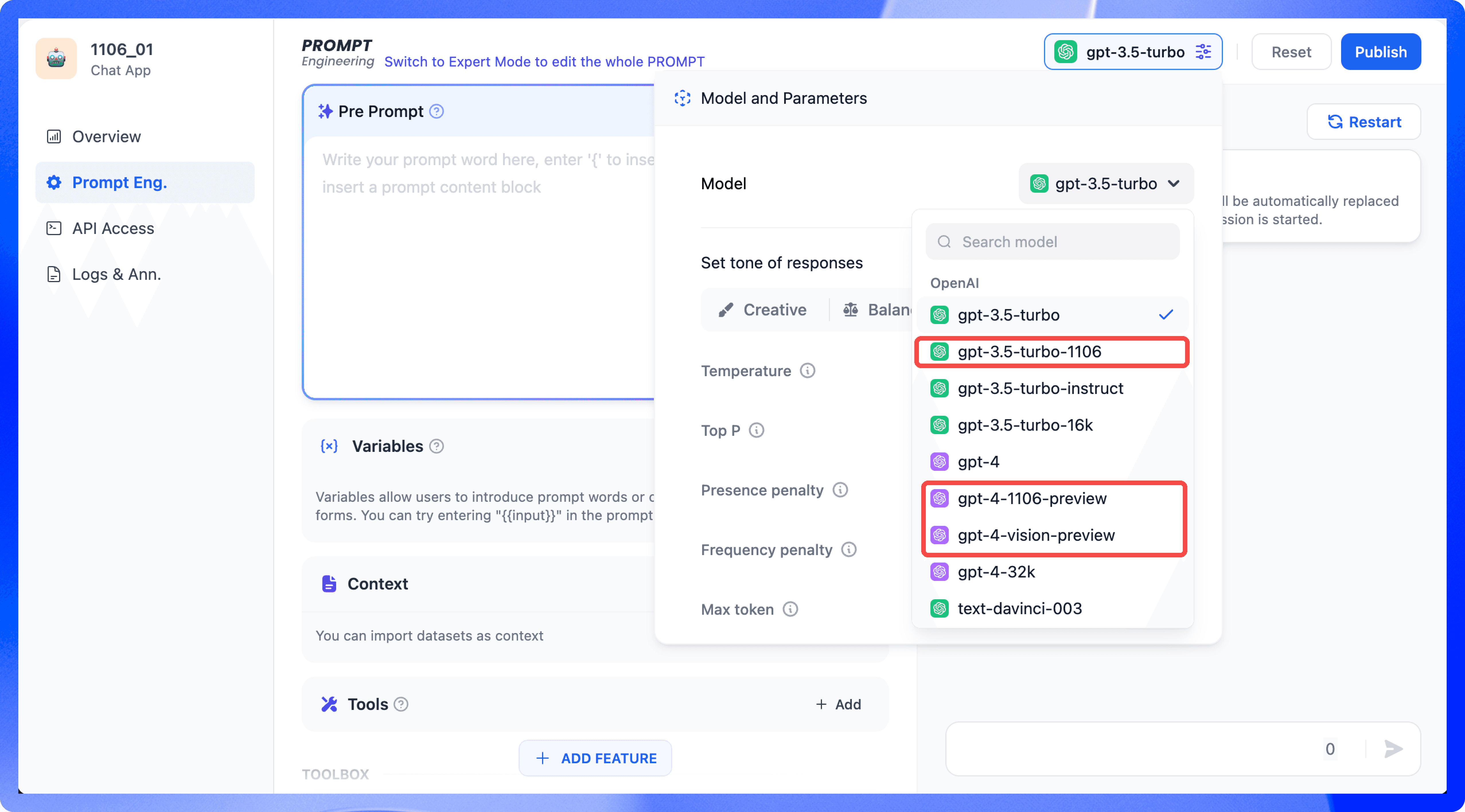Open the Overview sidebar item

tap(106, 136)
